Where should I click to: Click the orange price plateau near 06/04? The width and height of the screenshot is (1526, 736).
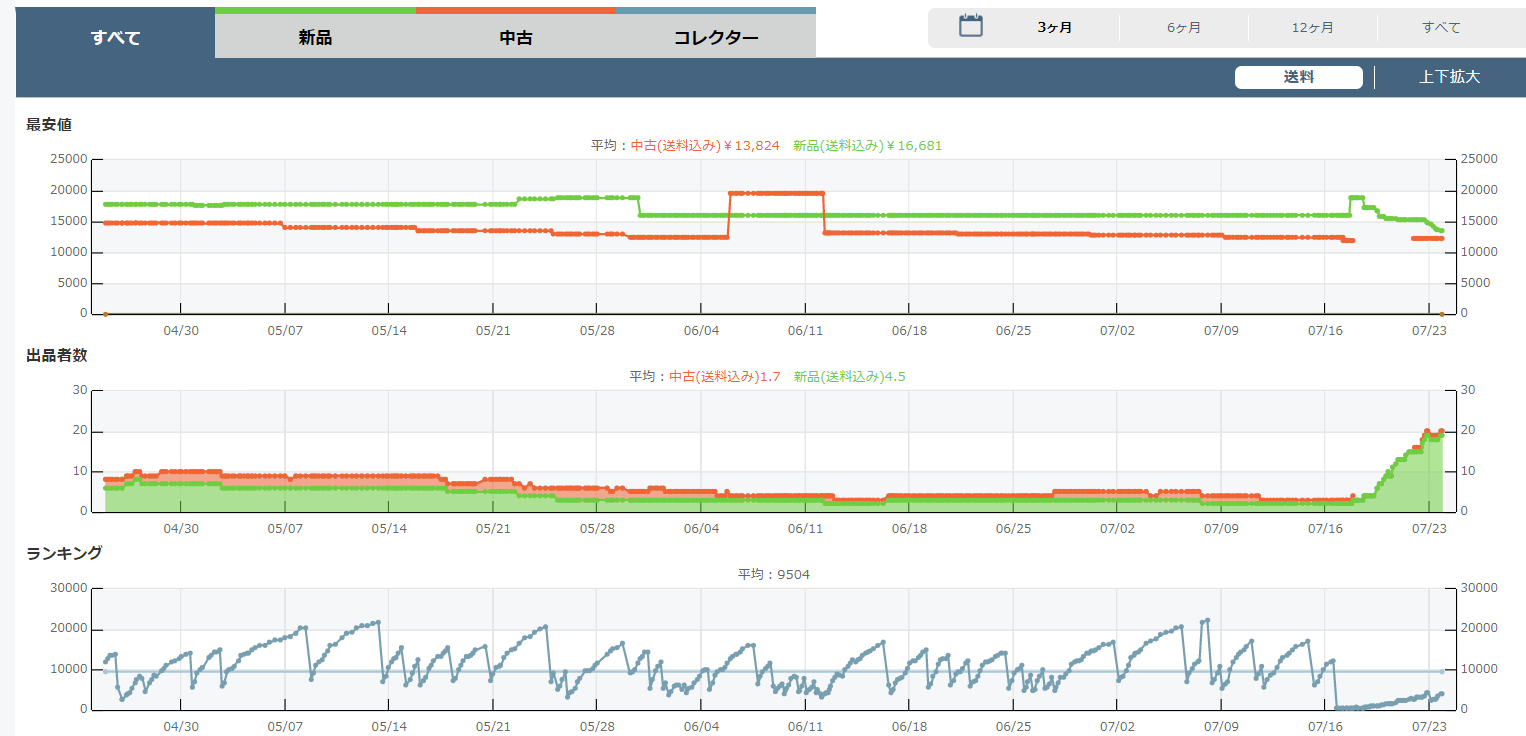click(x=777, y=193)
